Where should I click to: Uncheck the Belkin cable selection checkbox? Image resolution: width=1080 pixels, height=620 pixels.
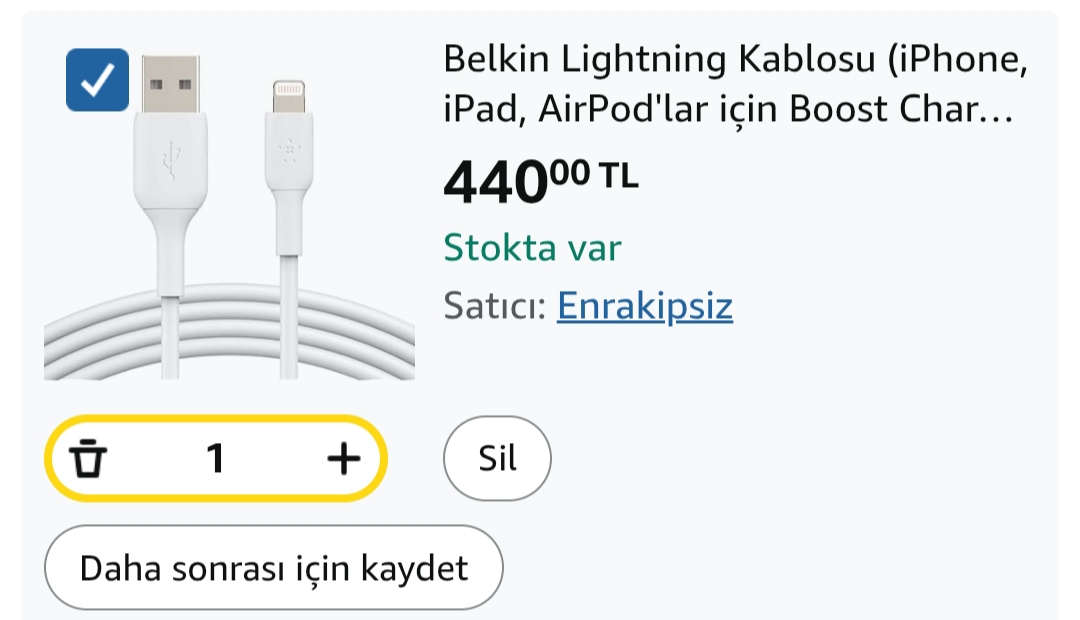coord(97,80)
